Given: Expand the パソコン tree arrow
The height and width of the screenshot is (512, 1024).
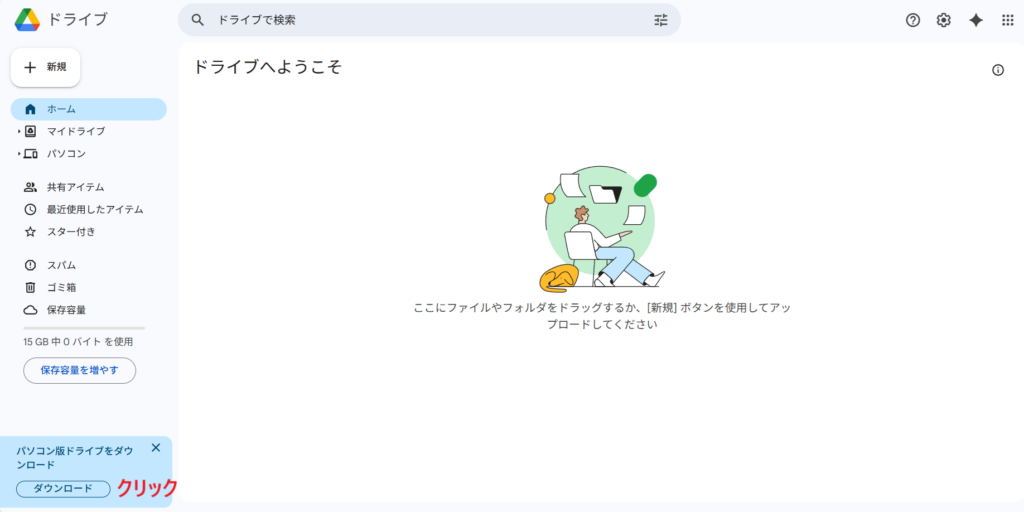Looking at the screenshot, I should pyautogui.click(x=18, y=154).
